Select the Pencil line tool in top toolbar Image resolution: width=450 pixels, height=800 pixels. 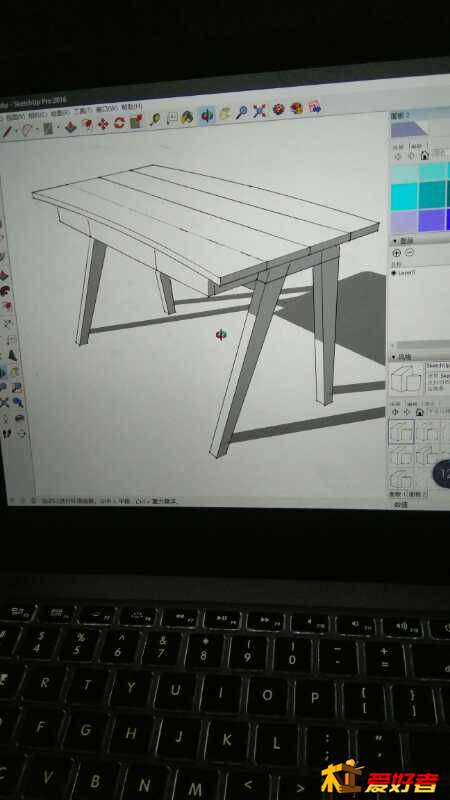coord(8,132)
